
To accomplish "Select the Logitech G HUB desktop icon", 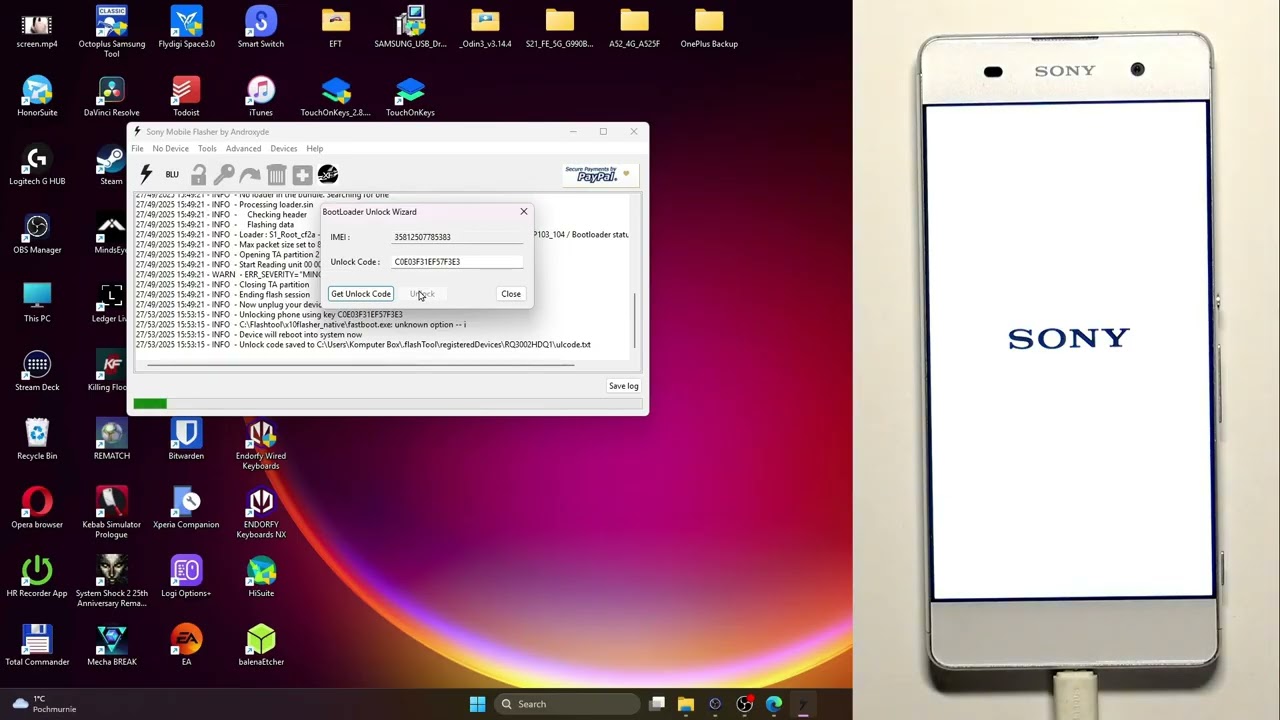I will (37, 166).
